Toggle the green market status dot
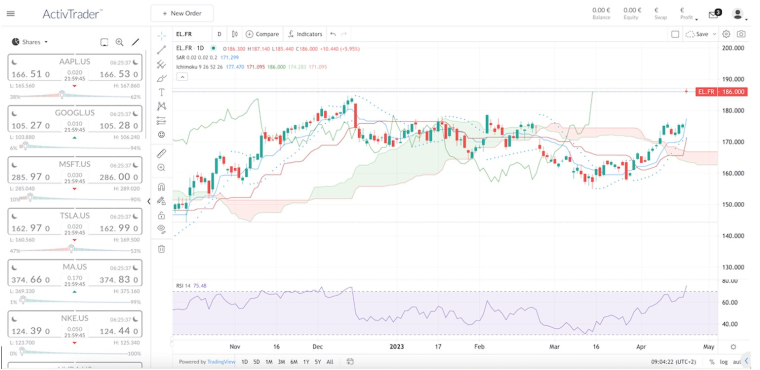760x370 pixels. coord(214,48)
